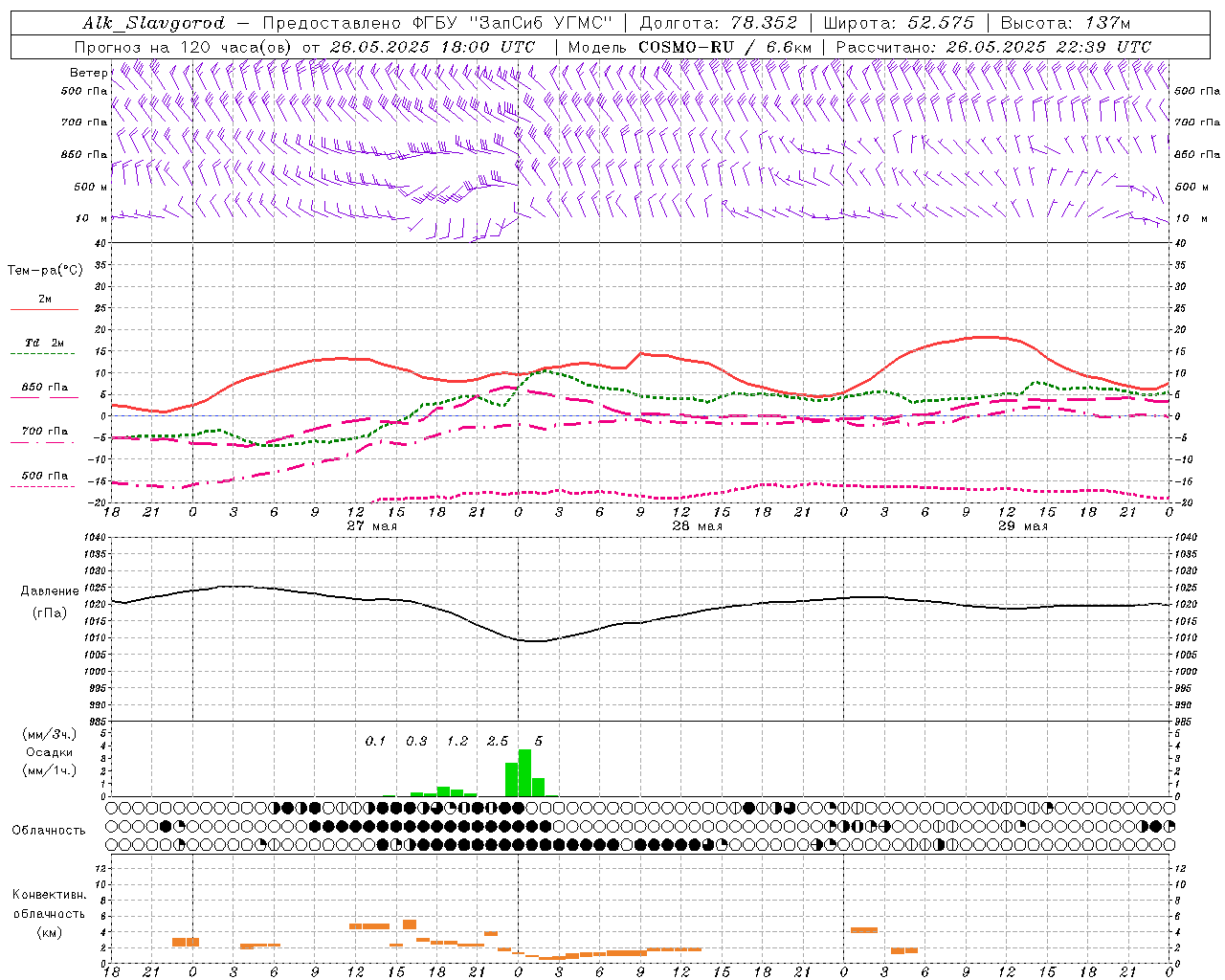
Task: Click the 1.2 three-hour precipitation value
Action: click(x=457, y=742)
